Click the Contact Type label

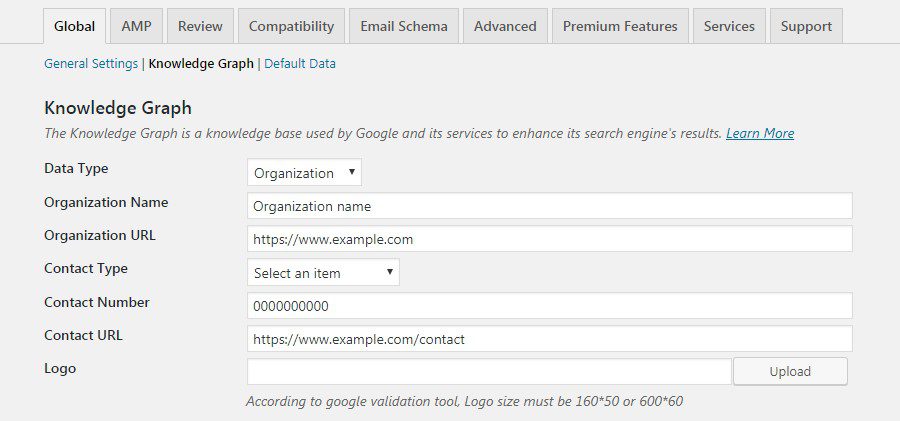pos(86,269)
